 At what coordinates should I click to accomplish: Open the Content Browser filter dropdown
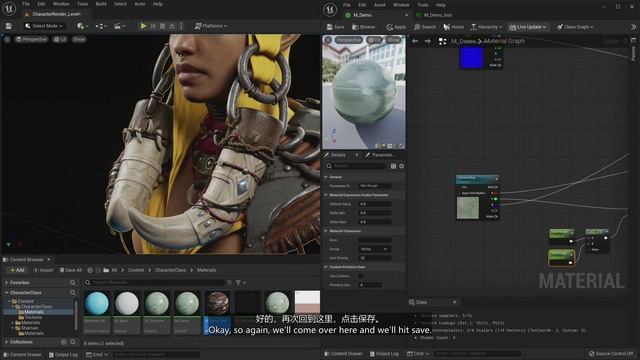[x=241, y=282]
